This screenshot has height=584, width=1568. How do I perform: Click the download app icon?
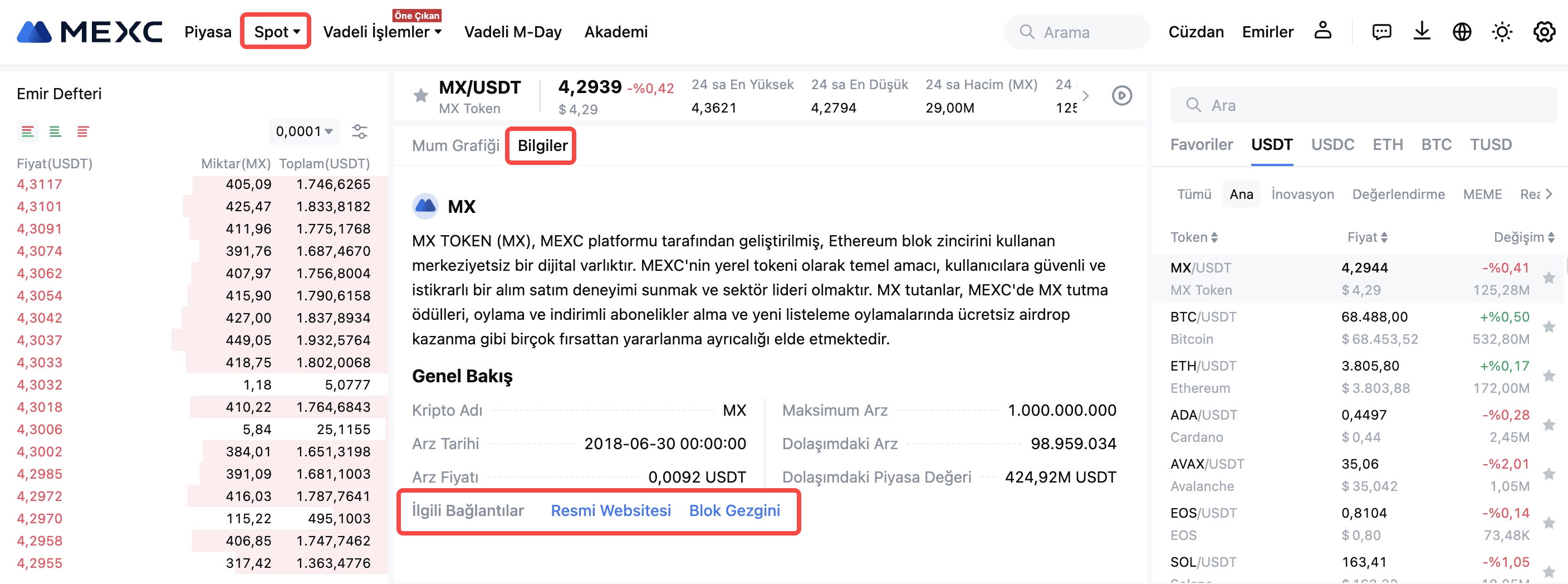[x=1422, y=31]
